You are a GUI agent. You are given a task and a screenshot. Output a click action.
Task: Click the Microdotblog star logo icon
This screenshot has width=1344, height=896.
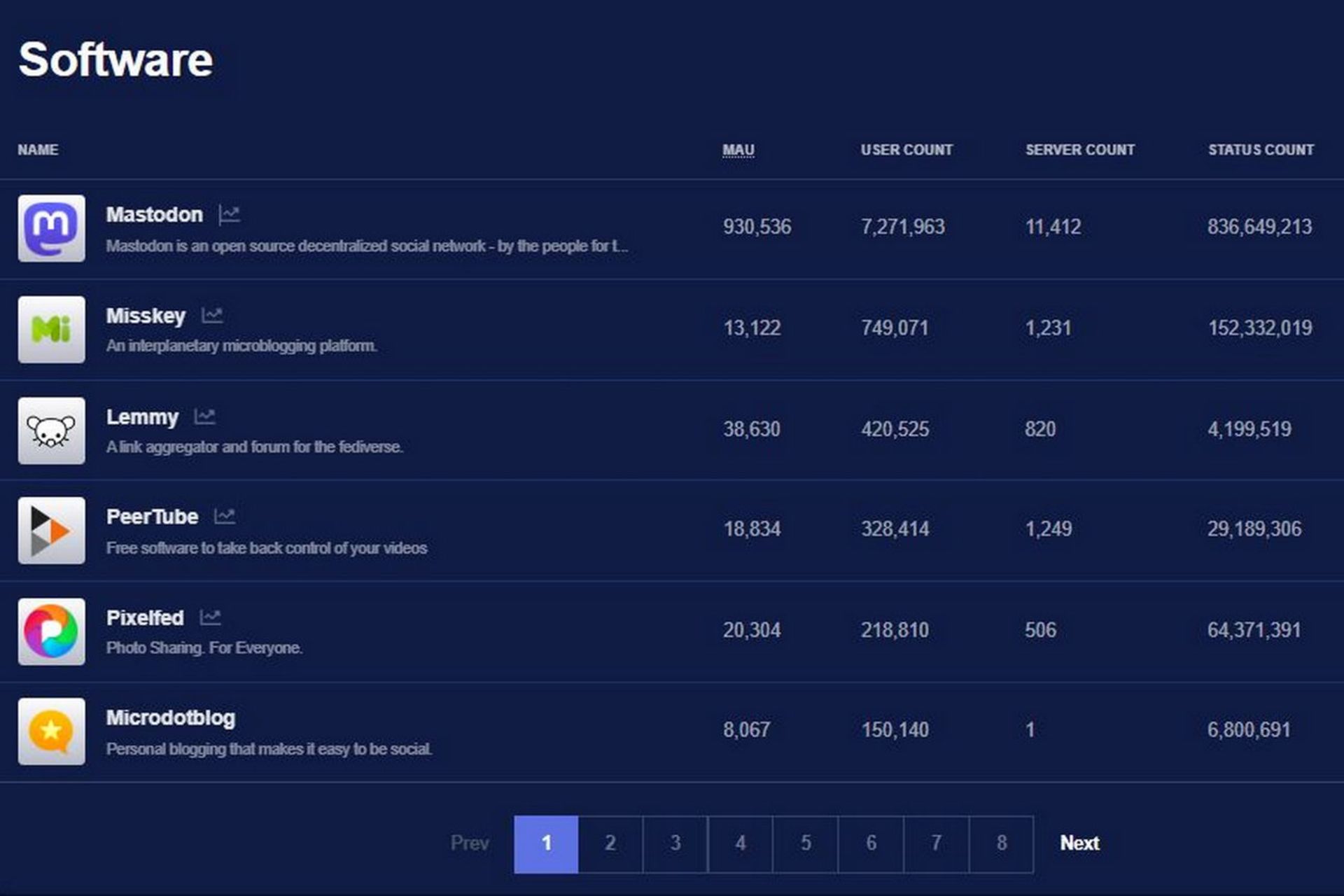[52, 731]
